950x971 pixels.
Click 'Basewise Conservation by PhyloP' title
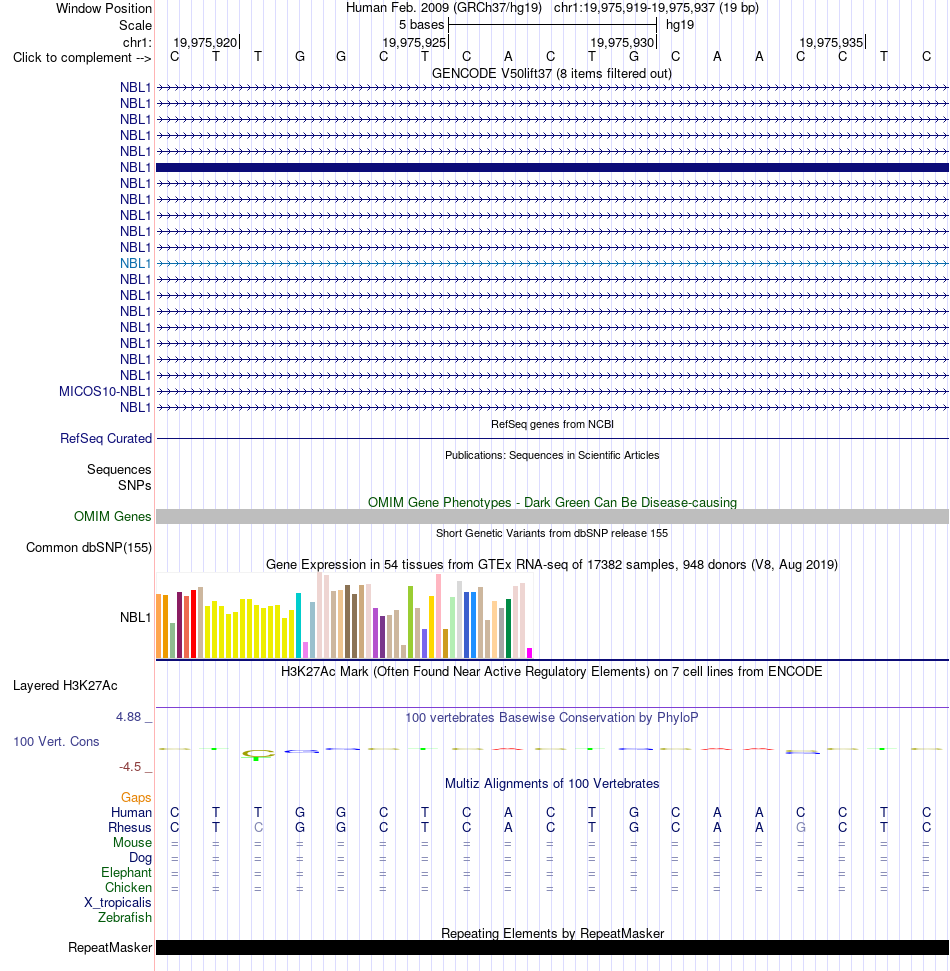click(x=552, y=717)
